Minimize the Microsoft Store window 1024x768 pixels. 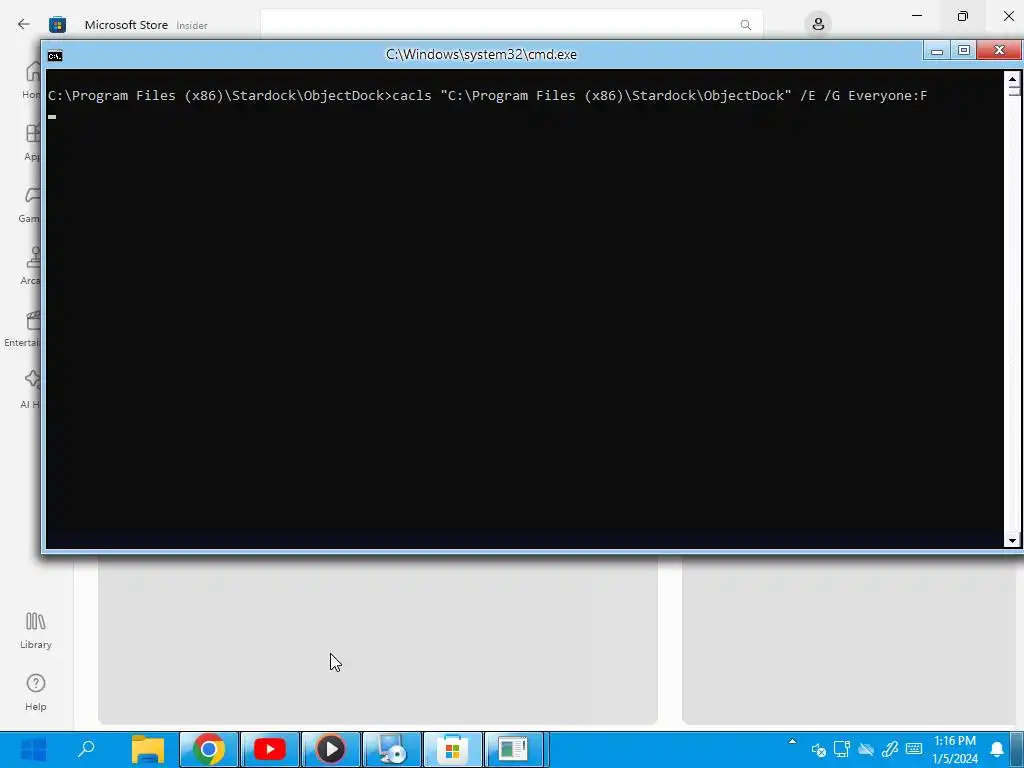coord(917,16)
